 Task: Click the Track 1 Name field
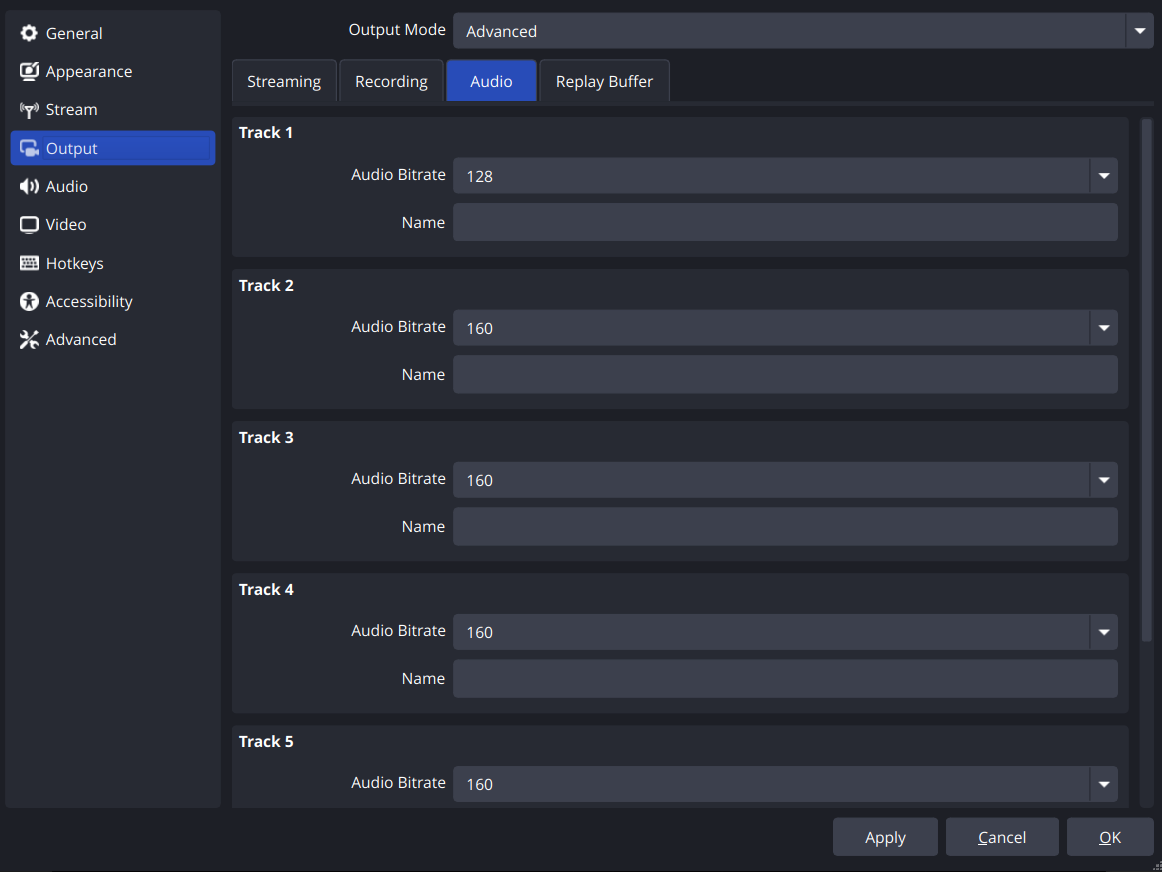click(785, 222)
